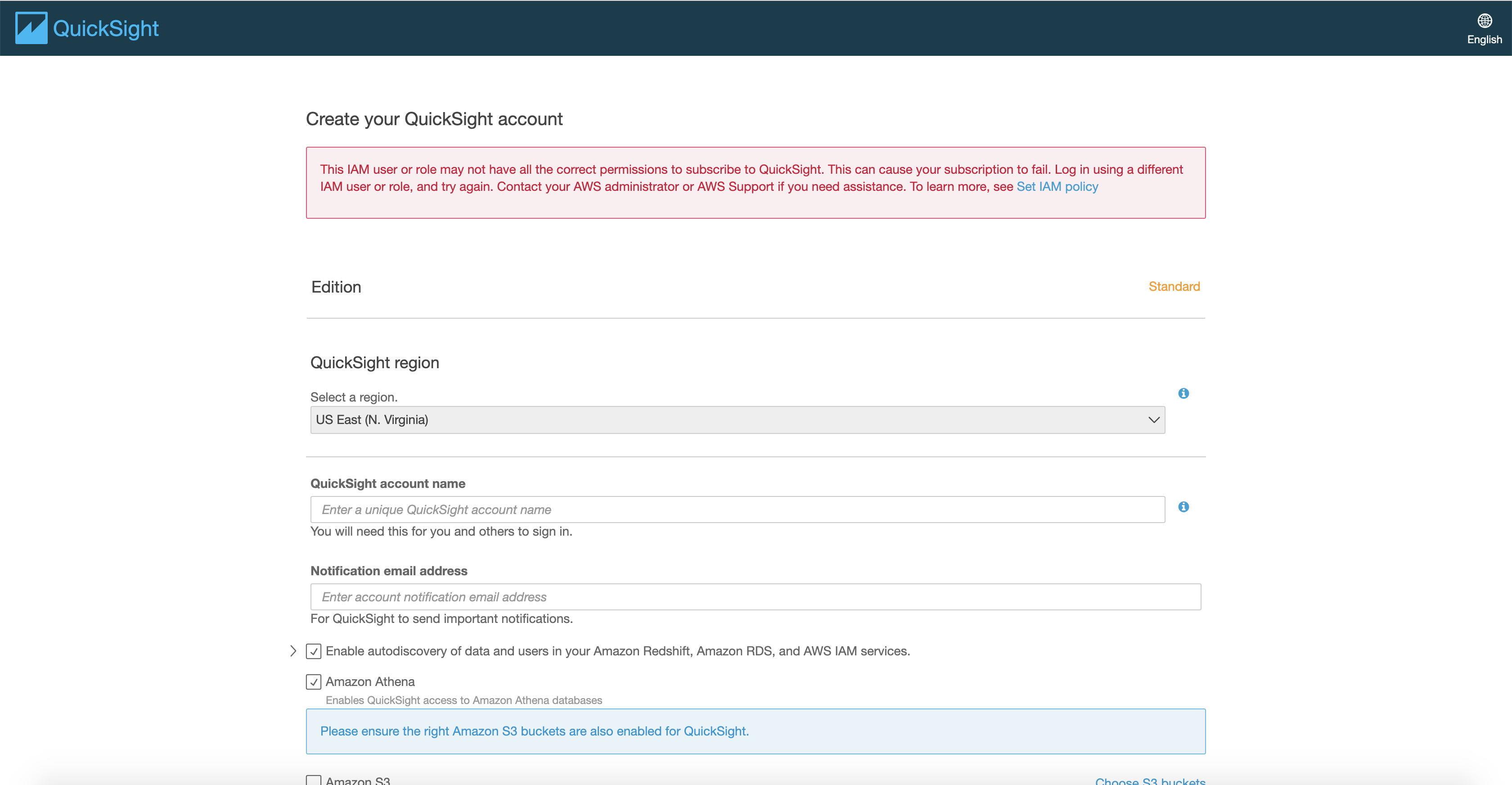
Task: Focus the QuickSight account name field
Action: (x=737, y=510)
